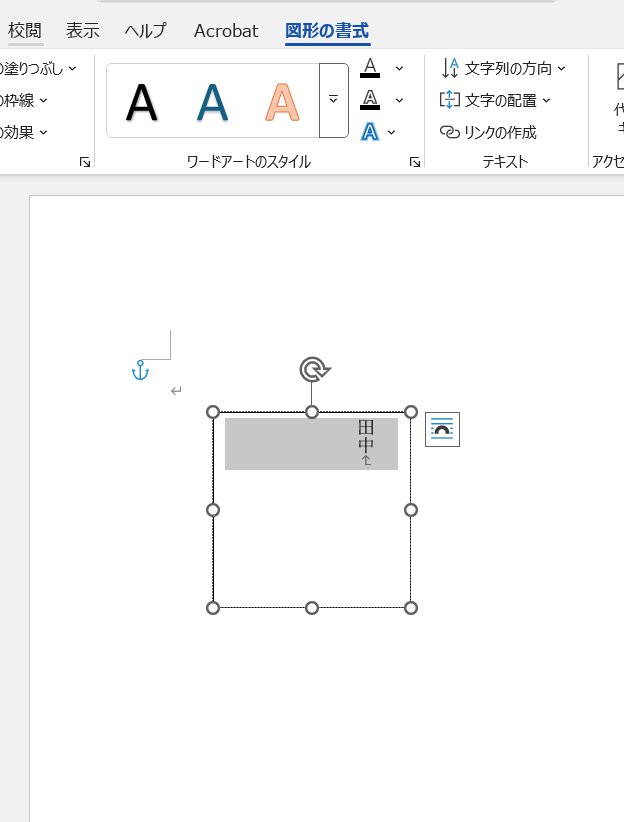The width and height of the screenshot is (624, 822).
Task: Open the text effects dropdown arrow
Action: pyautogui.click(x=391, y=132)
